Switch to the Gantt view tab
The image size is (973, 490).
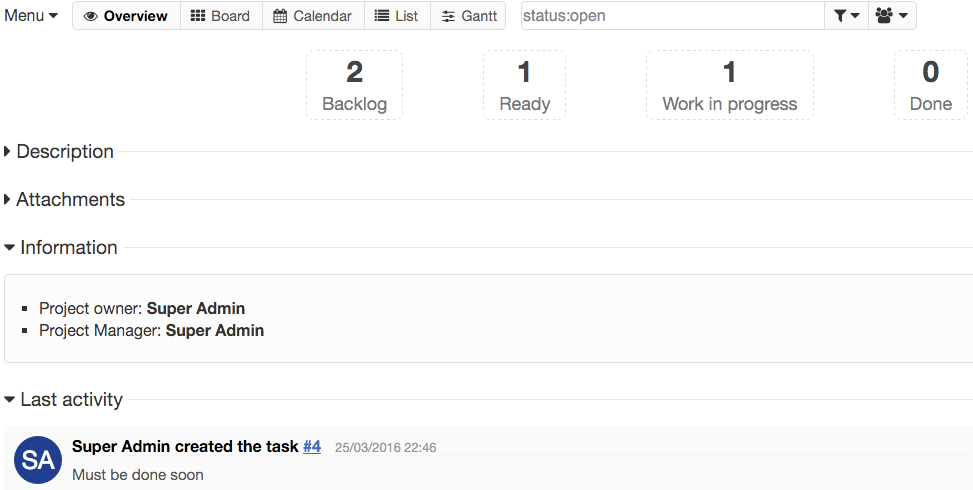click(x=469, y=16)
